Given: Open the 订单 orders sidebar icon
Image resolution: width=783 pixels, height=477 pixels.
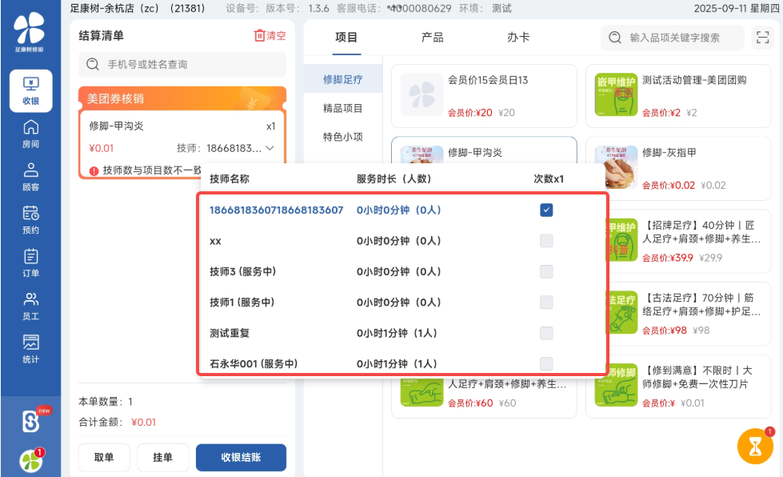Looking at the screenshot, I should 30,262.
